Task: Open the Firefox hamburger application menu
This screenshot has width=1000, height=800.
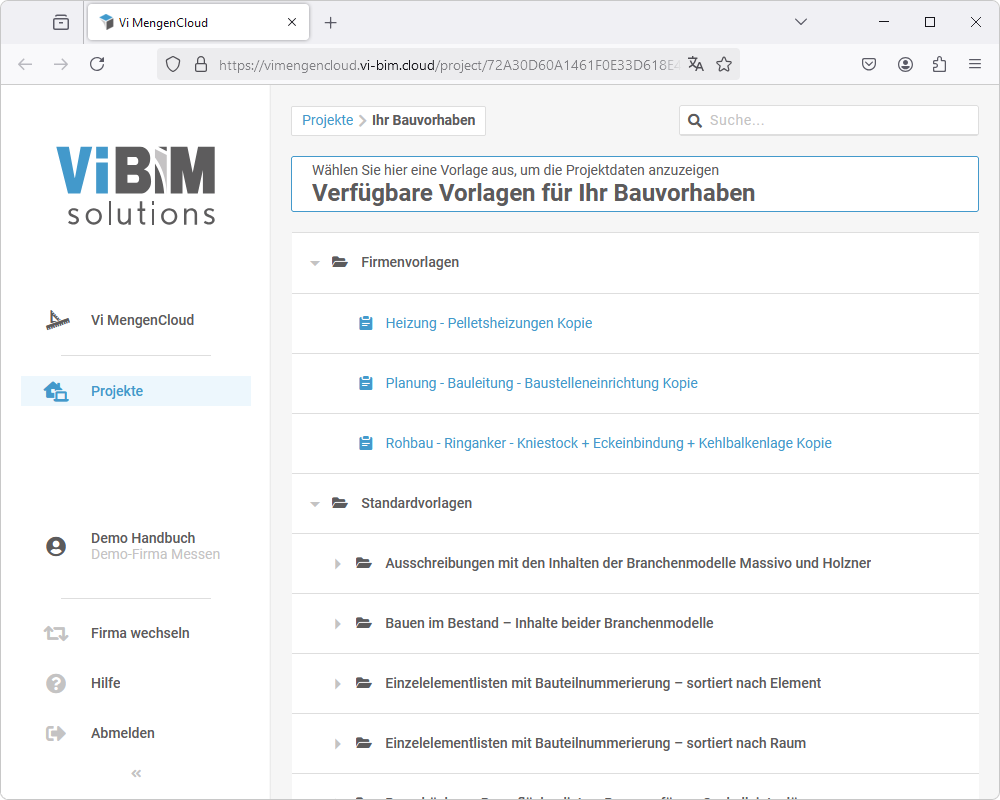Action: [975, 64]
